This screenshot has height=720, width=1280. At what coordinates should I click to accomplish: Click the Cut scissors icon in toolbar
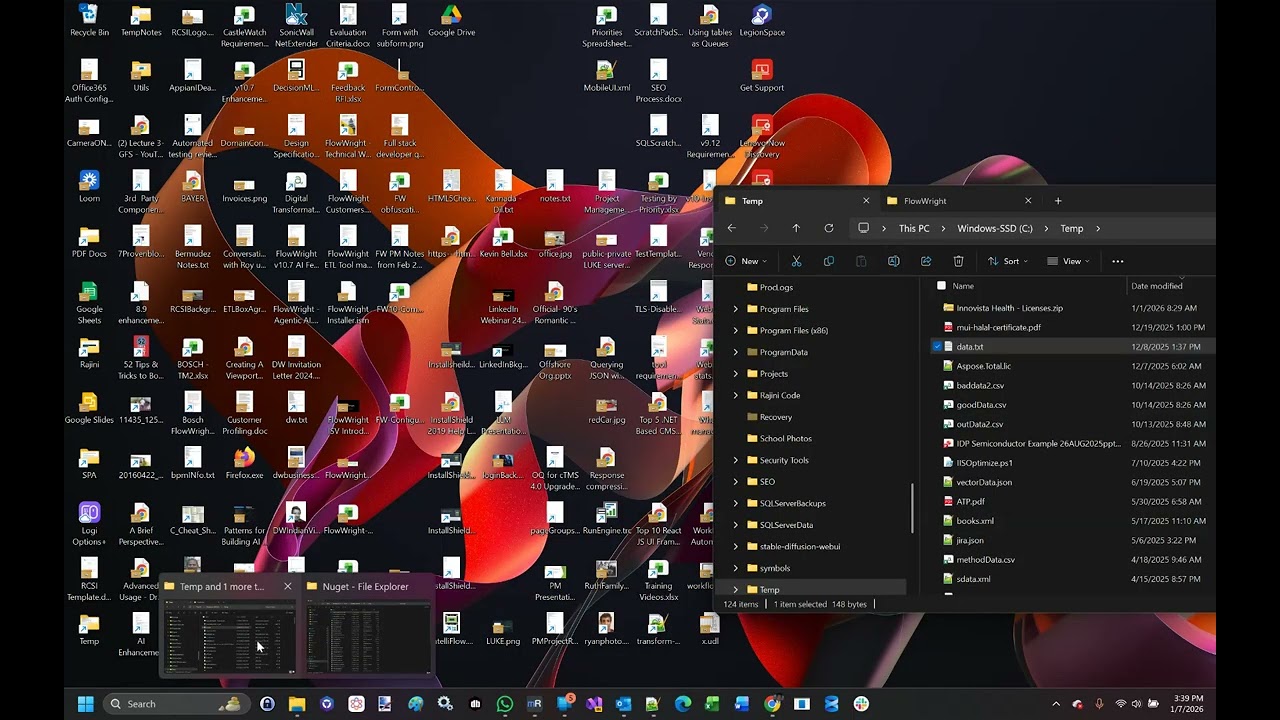click(796, 261)
